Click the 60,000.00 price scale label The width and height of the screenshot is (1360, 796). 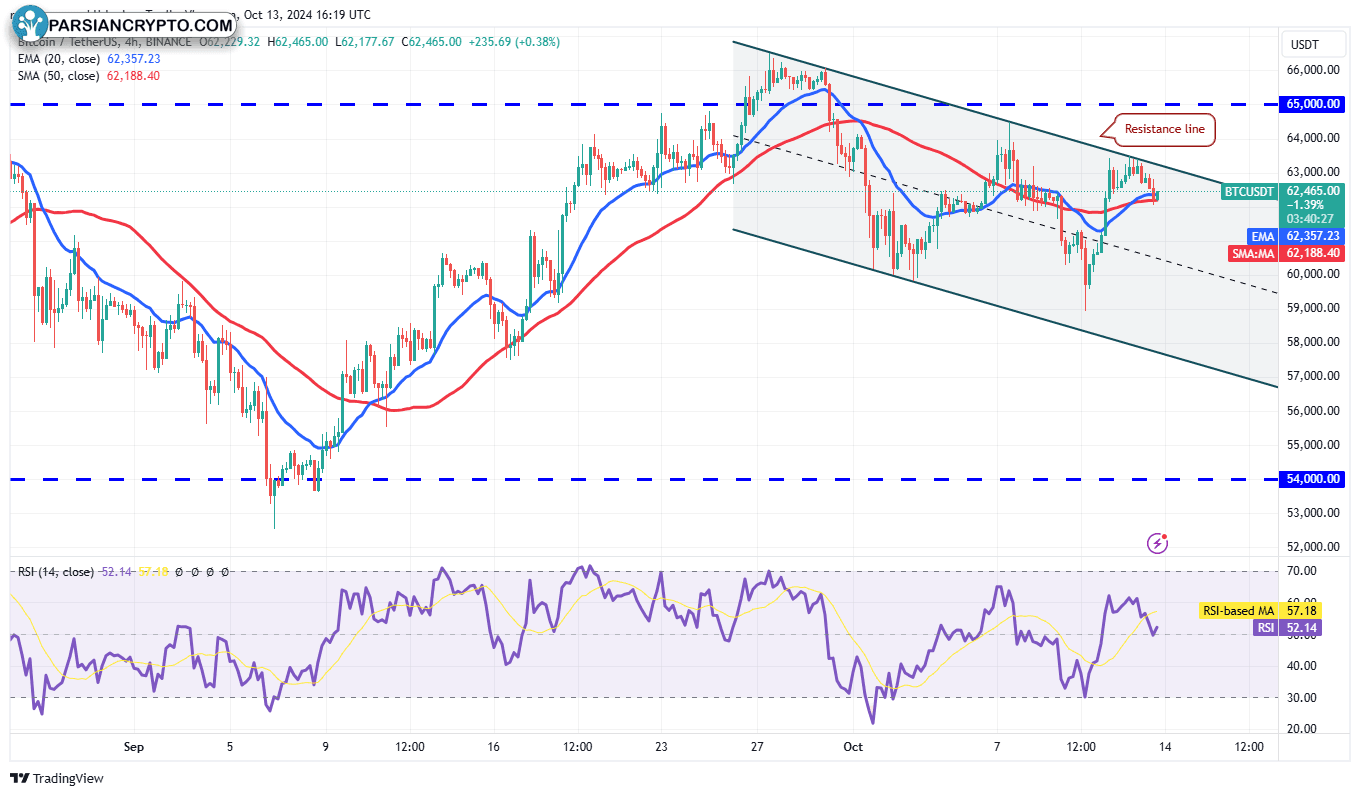1314,274
